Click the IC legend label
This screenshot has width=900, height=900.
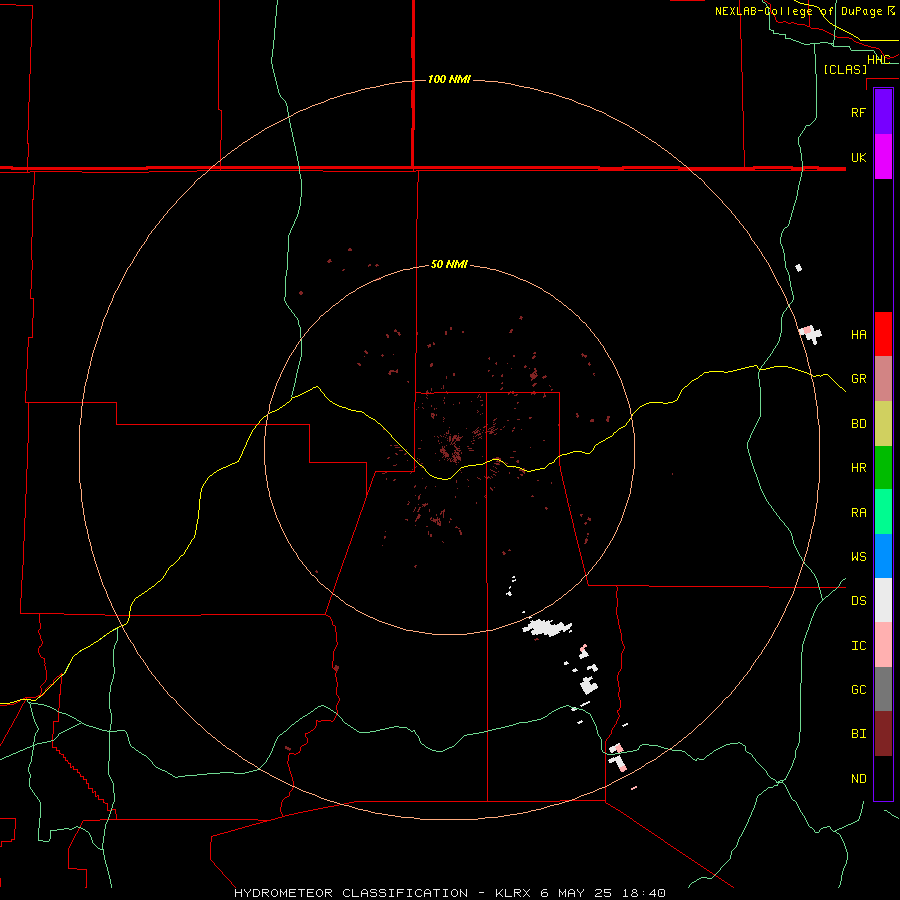click(x=858, y=646)
